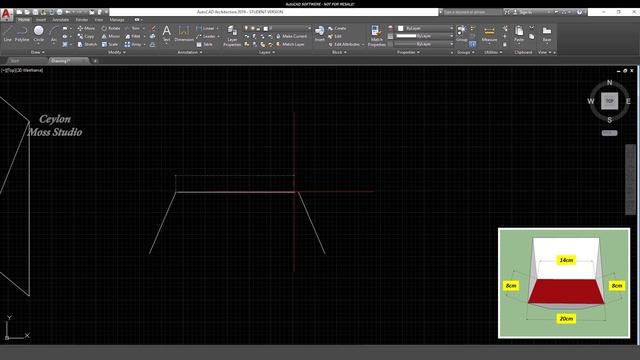Open the Annotate ribbon tab
The height and width of the screenshot is (360, 640).
point(61,20)
